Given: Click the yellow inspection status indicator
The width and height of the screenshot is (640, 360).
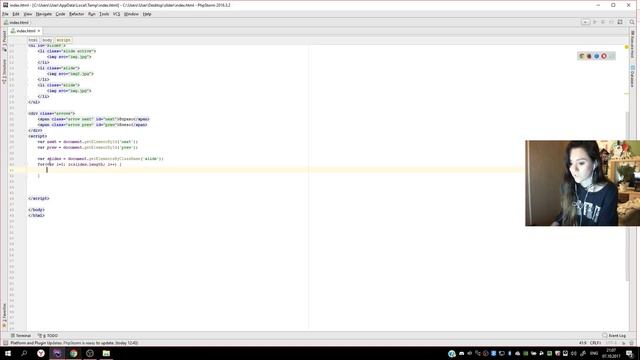Looking at the screenshot, I should click(x=627, y=47).
